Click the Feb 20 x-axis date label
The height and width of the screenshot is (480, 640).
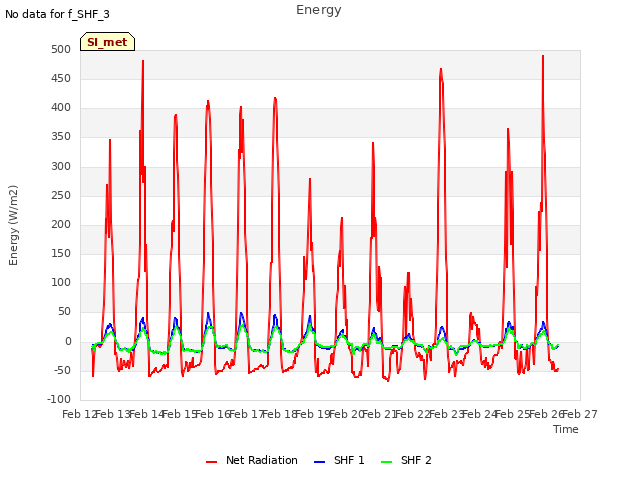pyautogui.click(x=346, y=414)
